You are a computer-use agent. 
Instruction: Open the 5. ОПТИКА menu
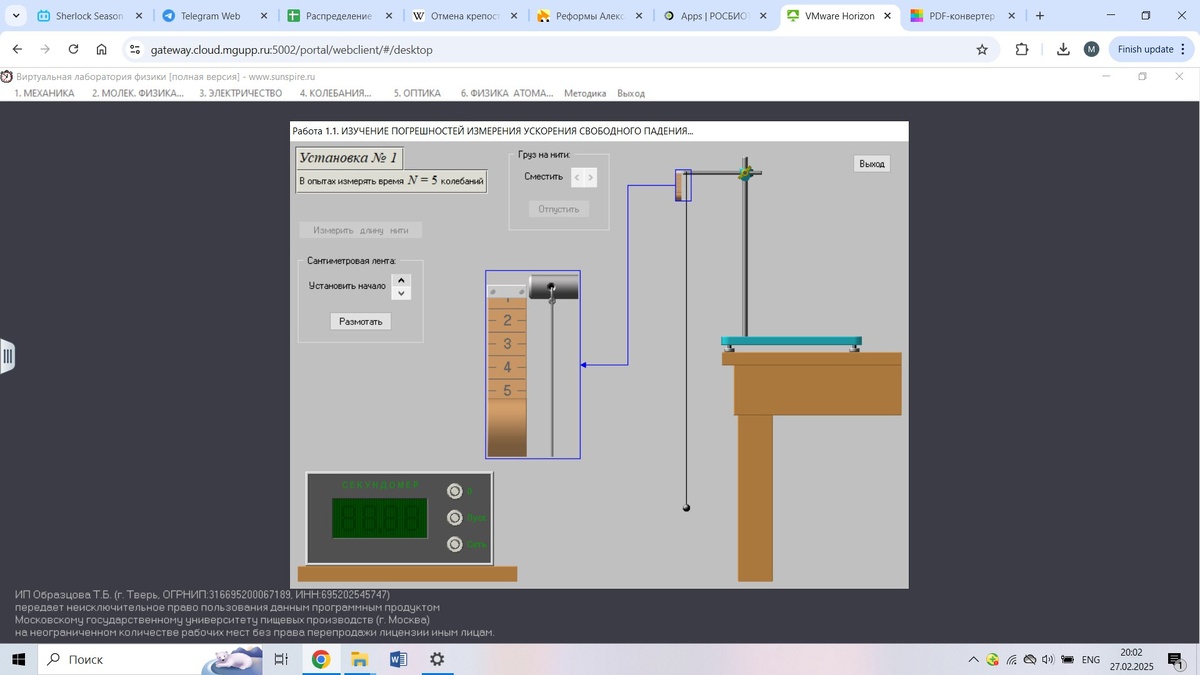(417, 93)
